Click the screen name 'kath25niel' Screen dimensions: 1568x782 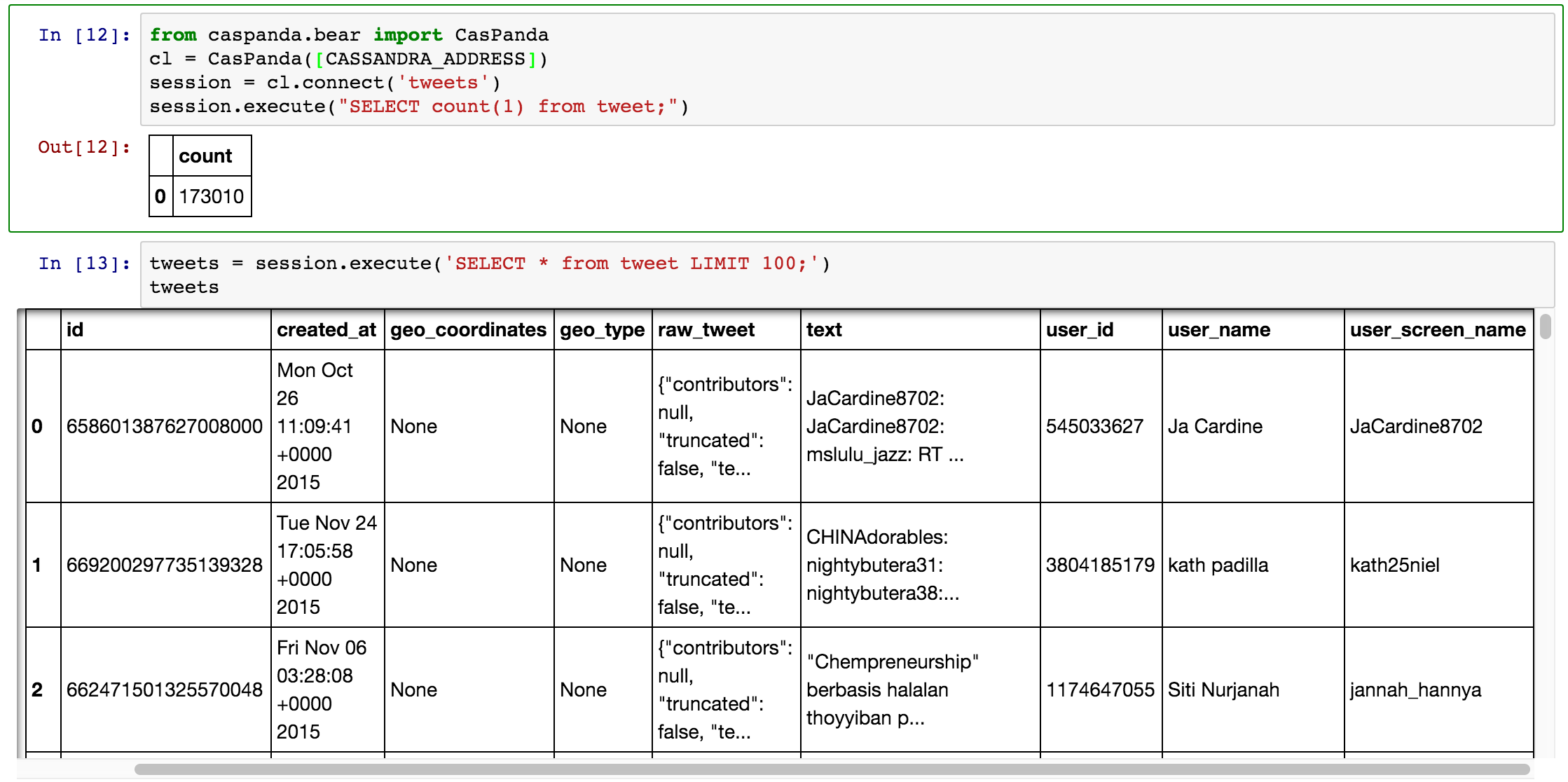[1394, 565]
